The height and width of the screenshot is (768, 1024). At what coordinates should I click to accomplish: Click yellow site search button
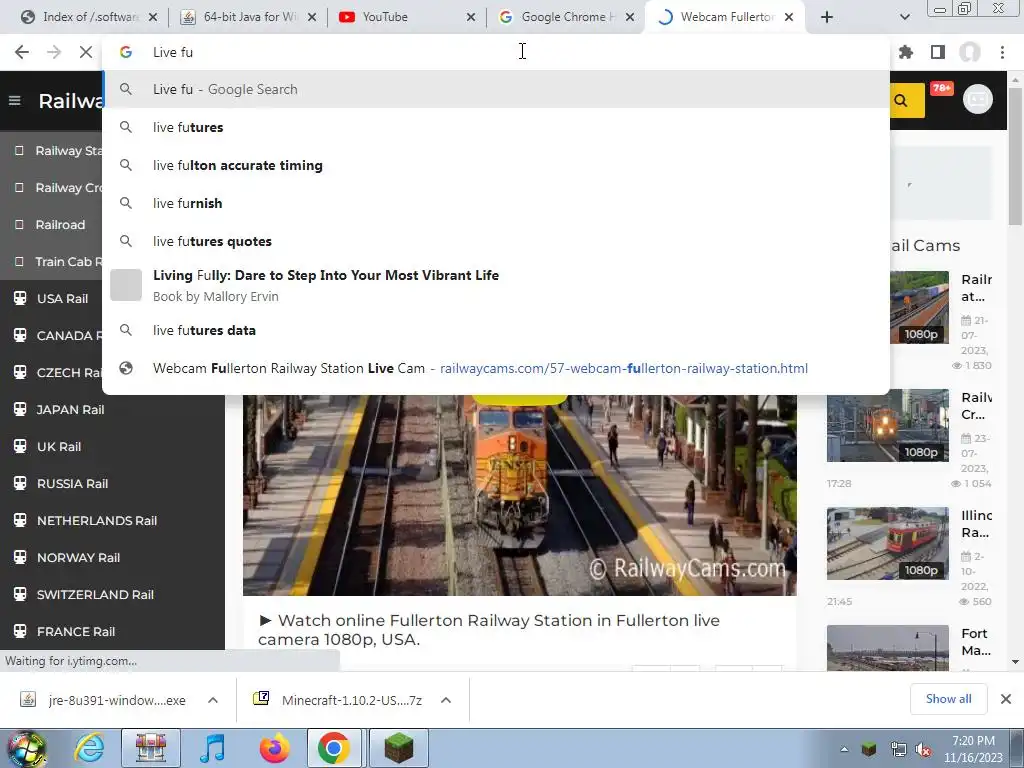906,101
